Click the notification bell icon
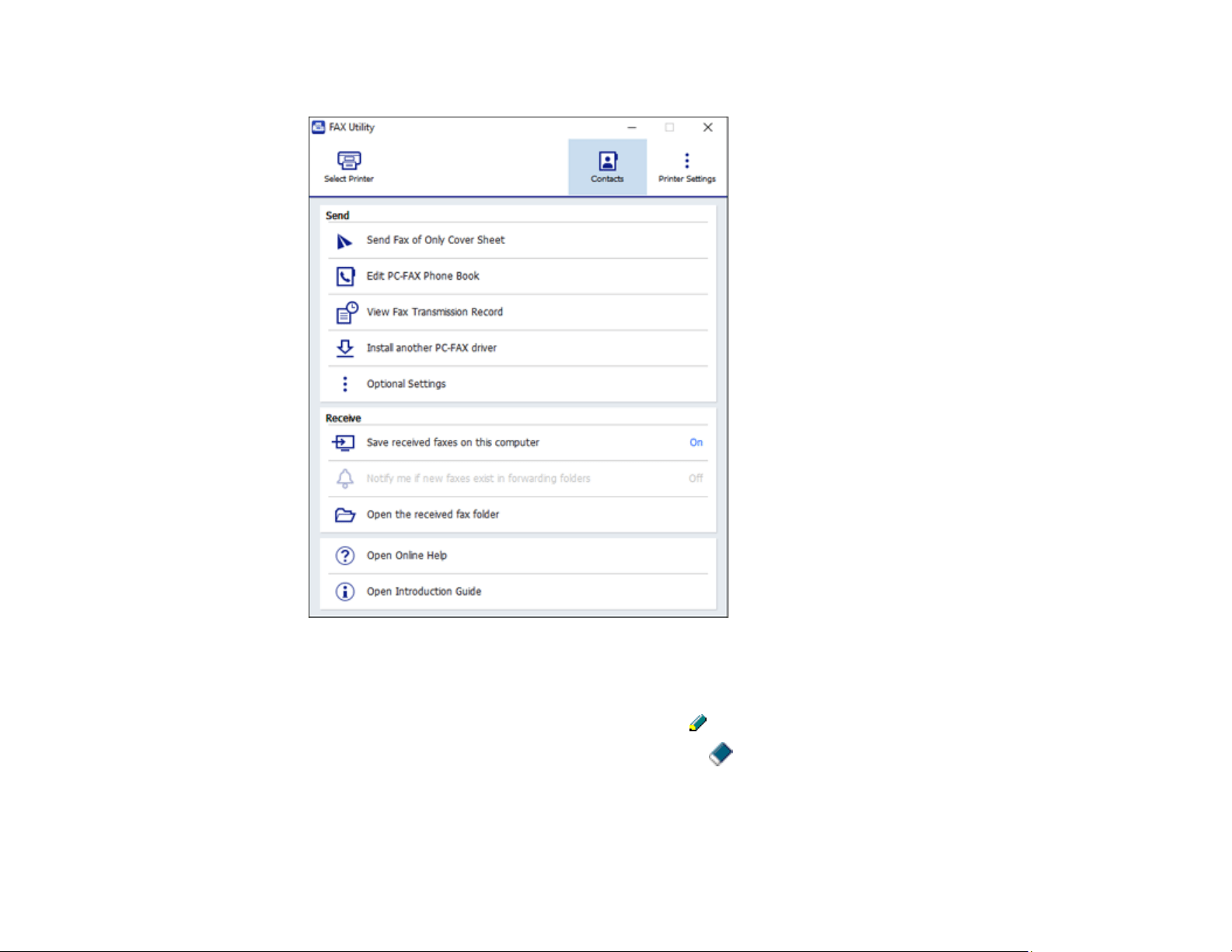1232x952 pixels. [x=345, y=479]
